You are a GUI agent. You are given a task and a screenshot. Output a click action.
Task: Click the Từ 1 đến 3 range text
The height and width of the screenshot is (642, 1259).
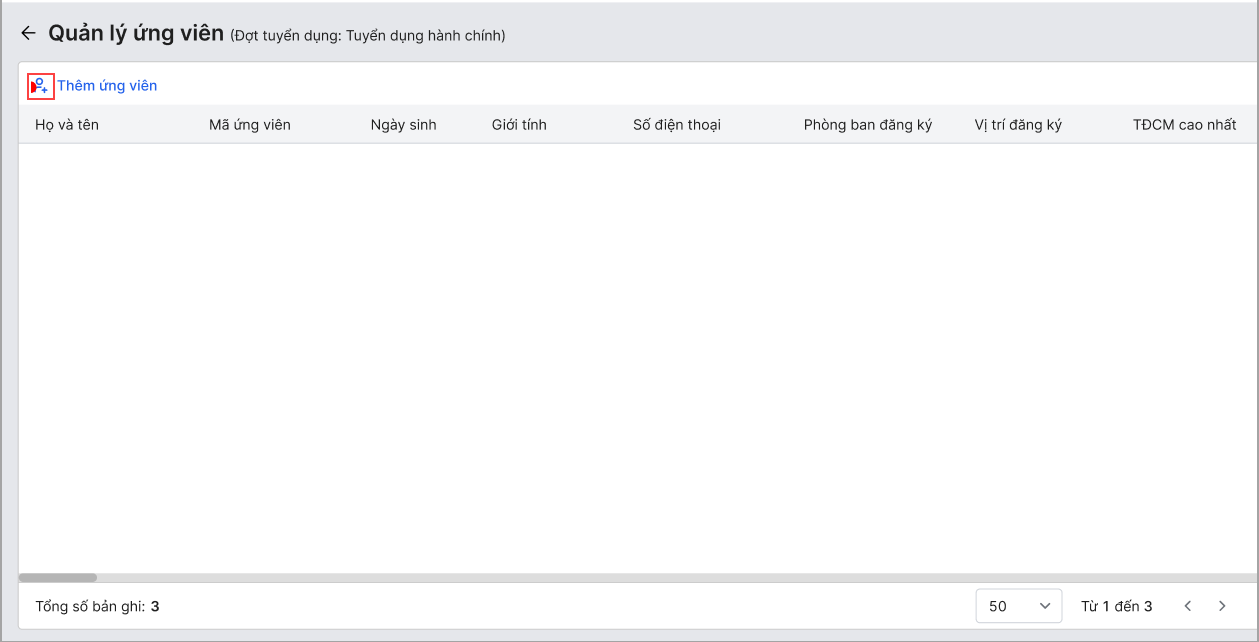[x=1116, y=606]
